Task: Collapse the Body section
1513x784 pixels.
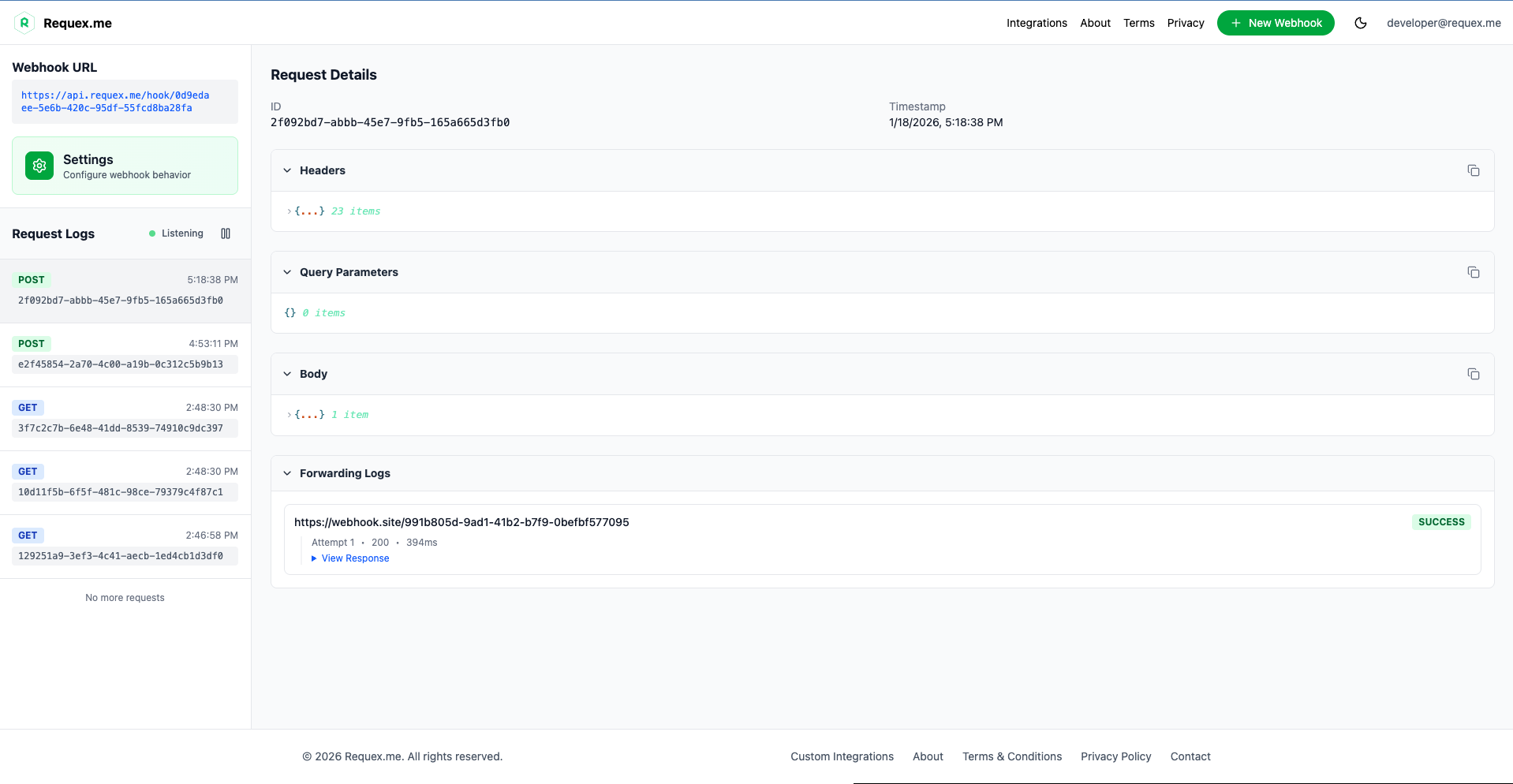Action: [x=287, y=374]
